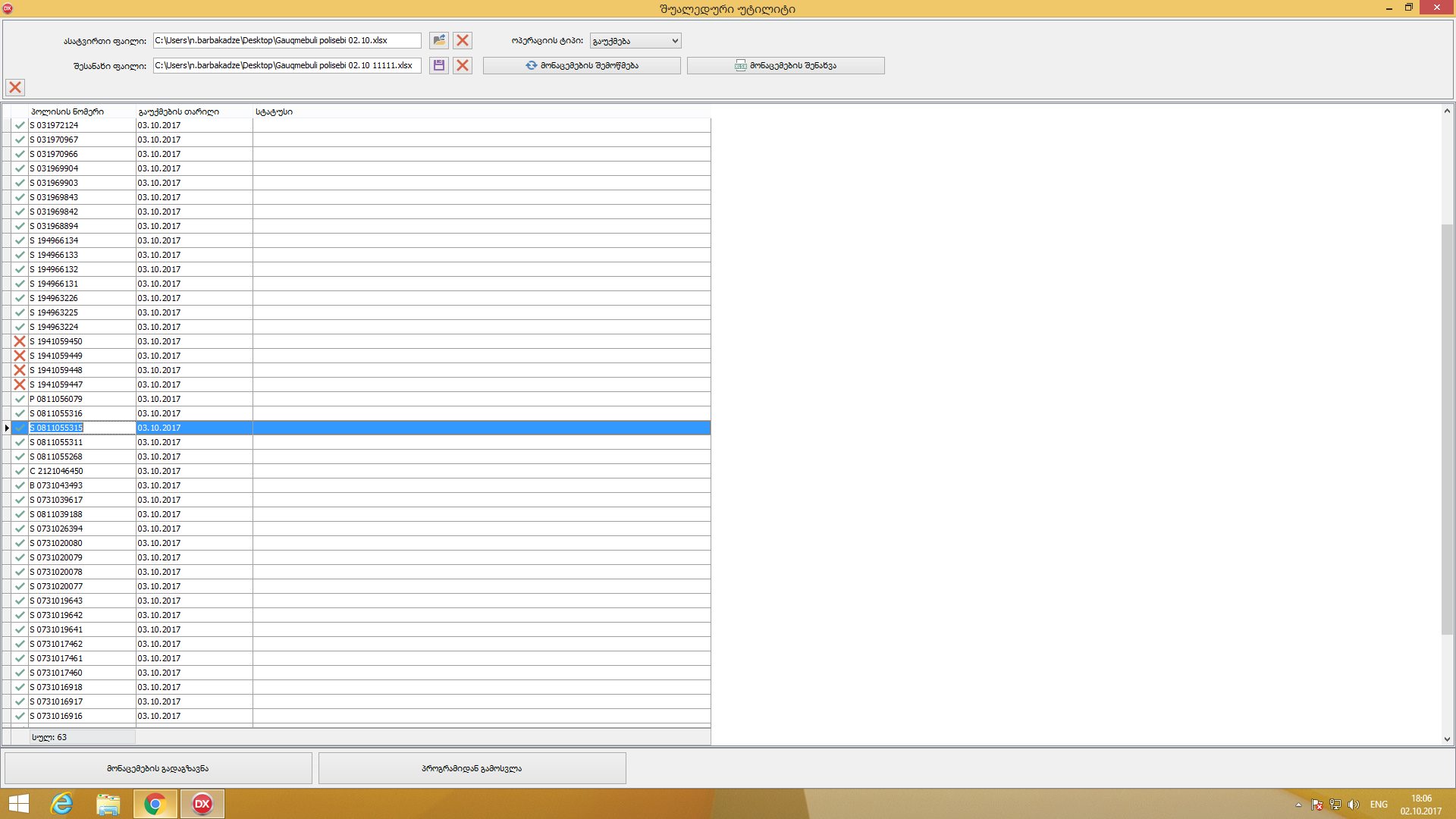The width and height of the screenshot is (1456, 819).
Task: Clear the source file path with red X
Action: coord(463,40)
